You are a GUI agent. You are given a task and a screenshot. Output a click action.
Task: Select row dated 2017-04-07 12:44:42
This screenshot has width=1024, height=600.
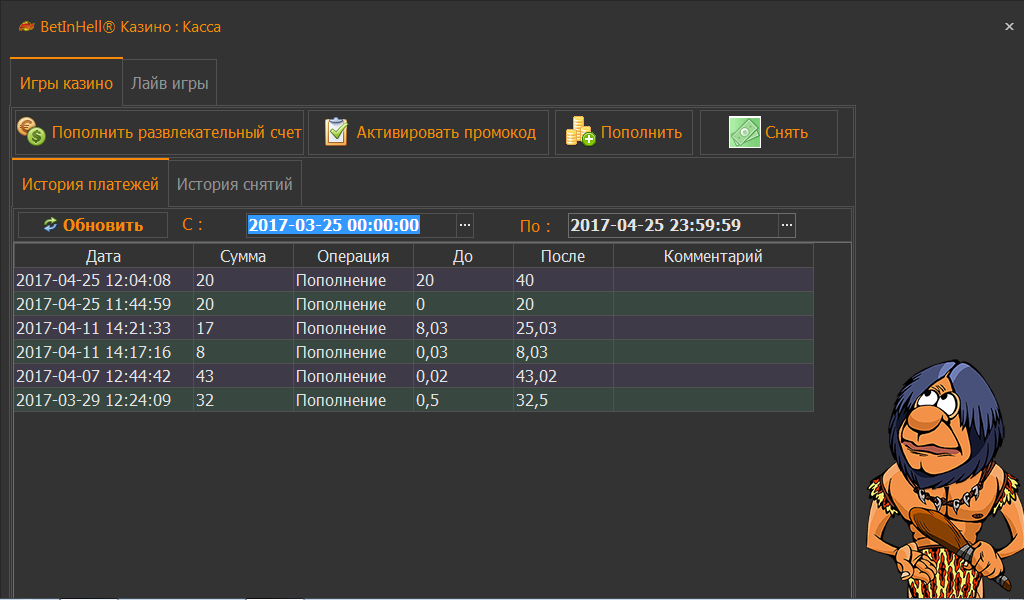coord(413,376)
